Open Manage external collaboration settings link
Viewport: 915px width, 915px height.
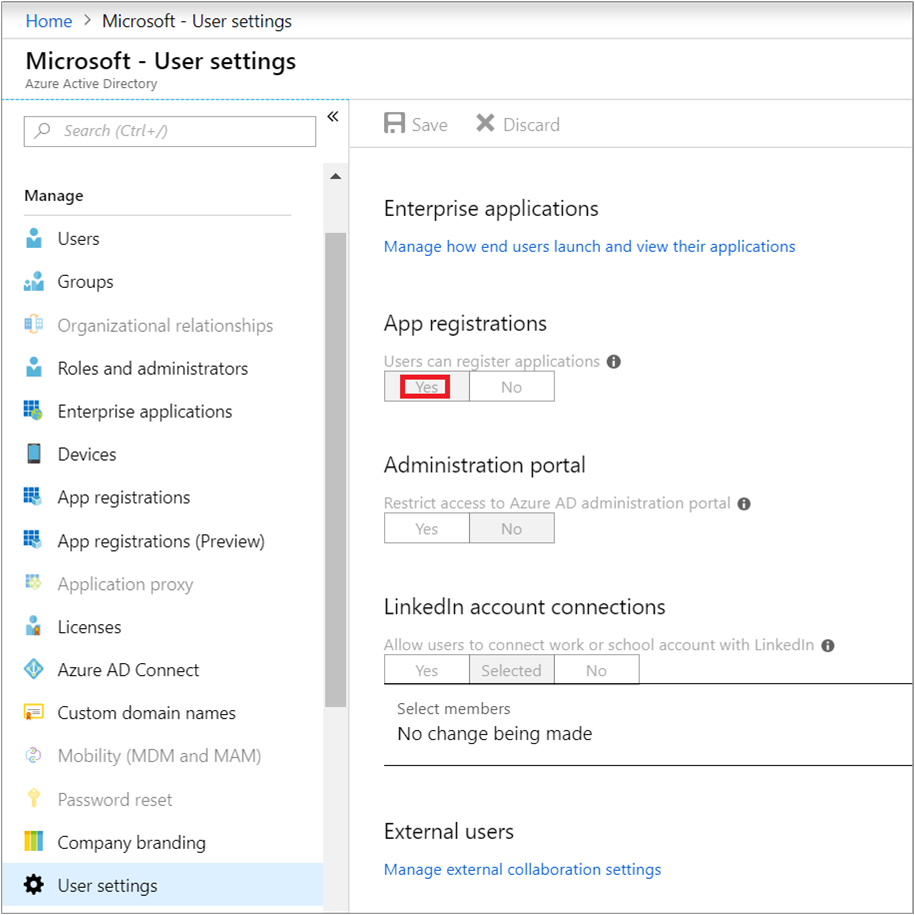522,869
